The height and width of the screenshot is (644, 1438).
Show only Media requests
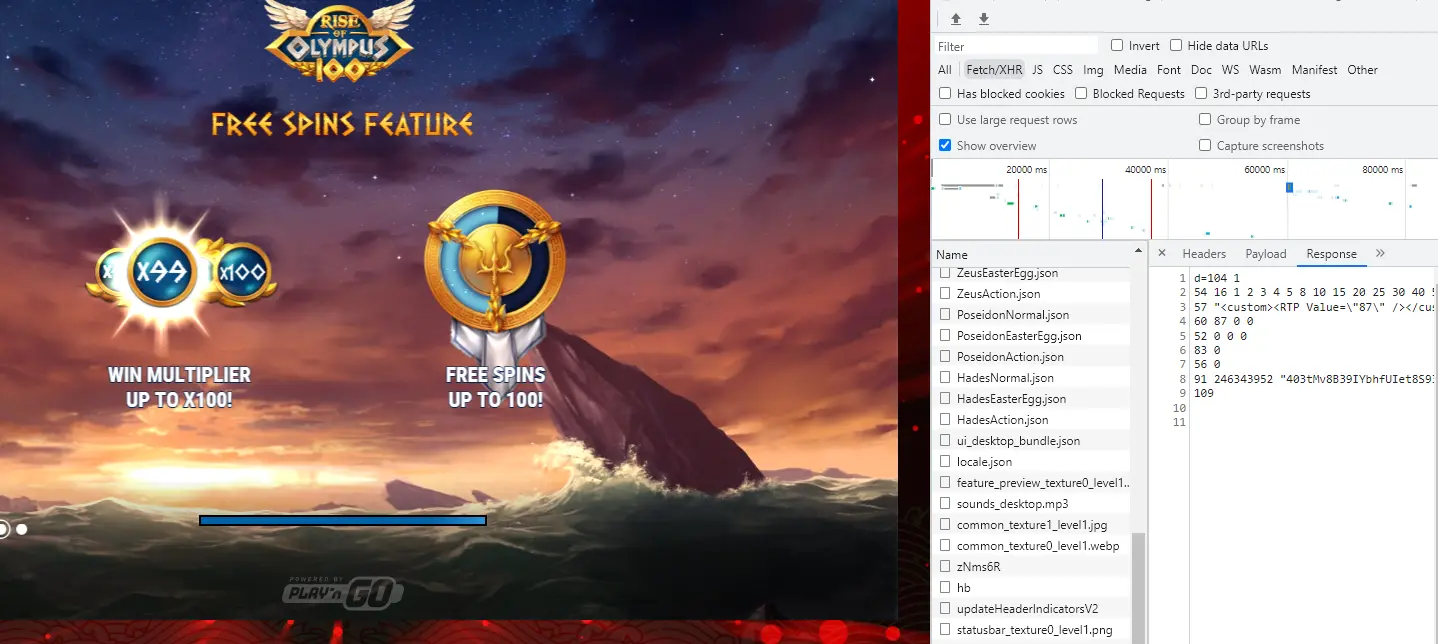pyautogui.click(x=1130, y=70)
